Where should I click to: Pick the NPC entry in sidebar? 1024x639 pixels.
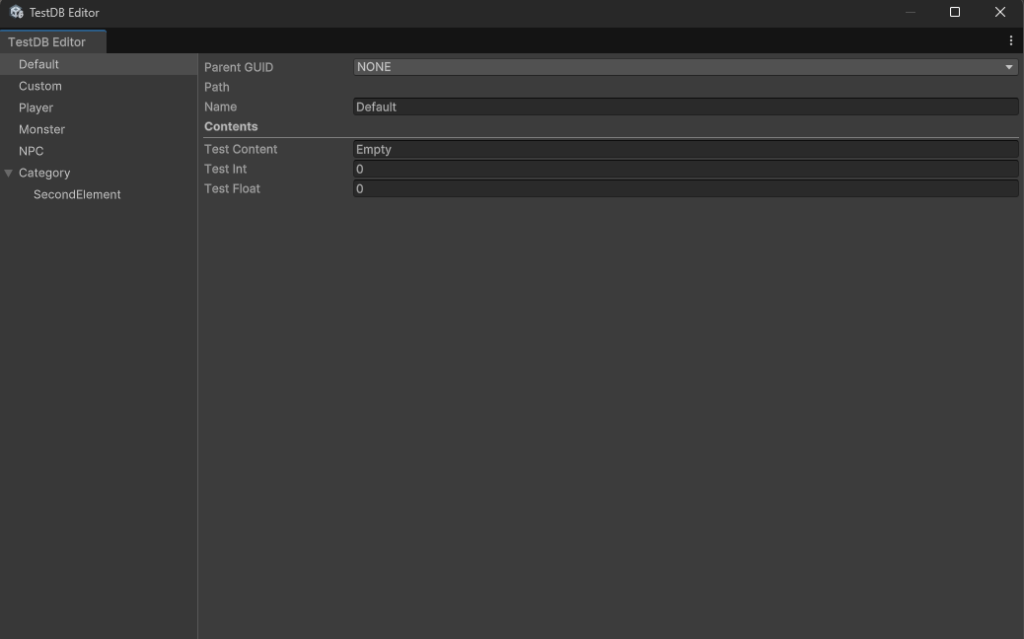31,151
